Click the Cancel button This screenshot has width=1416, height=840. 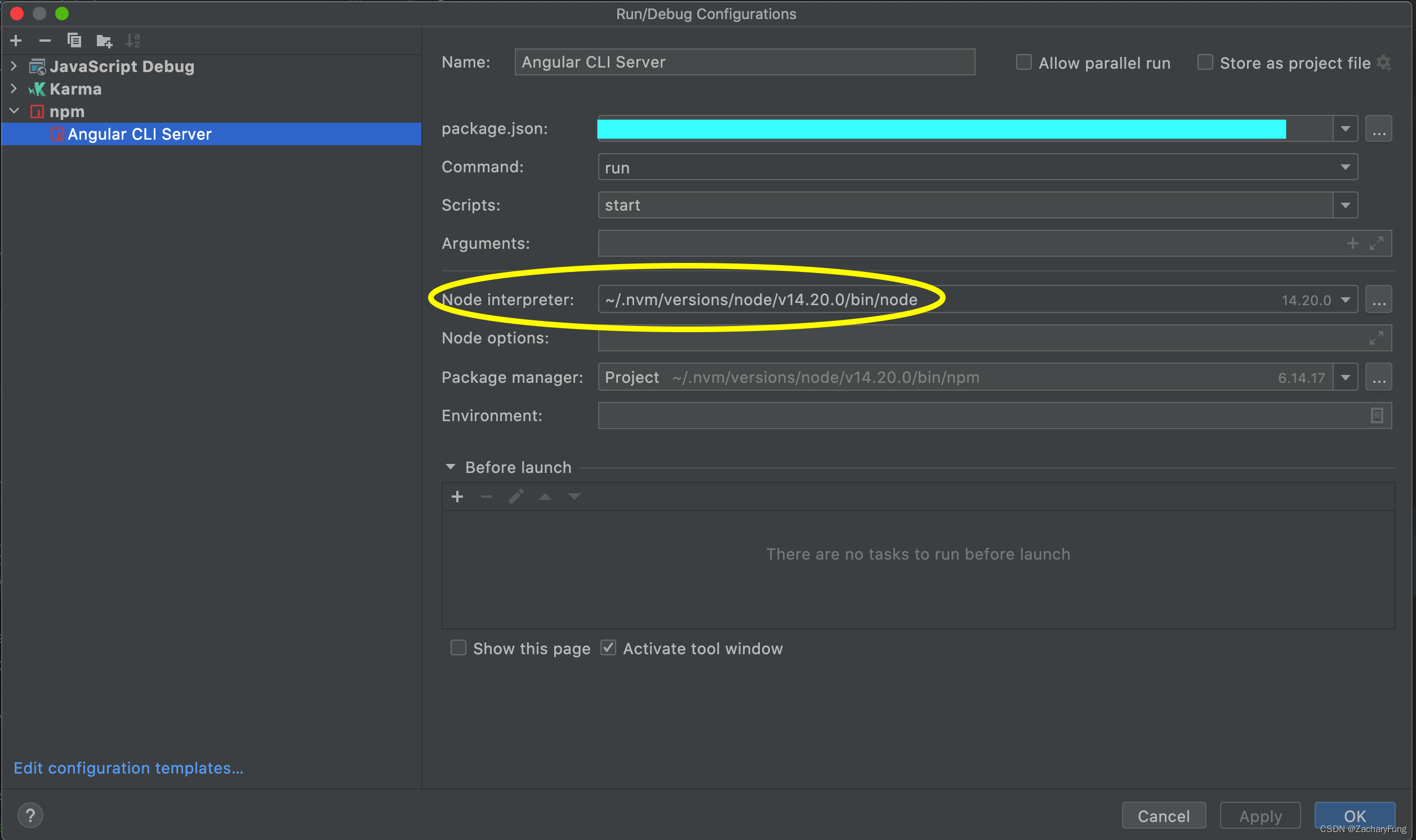click(x=1164, y=816)
